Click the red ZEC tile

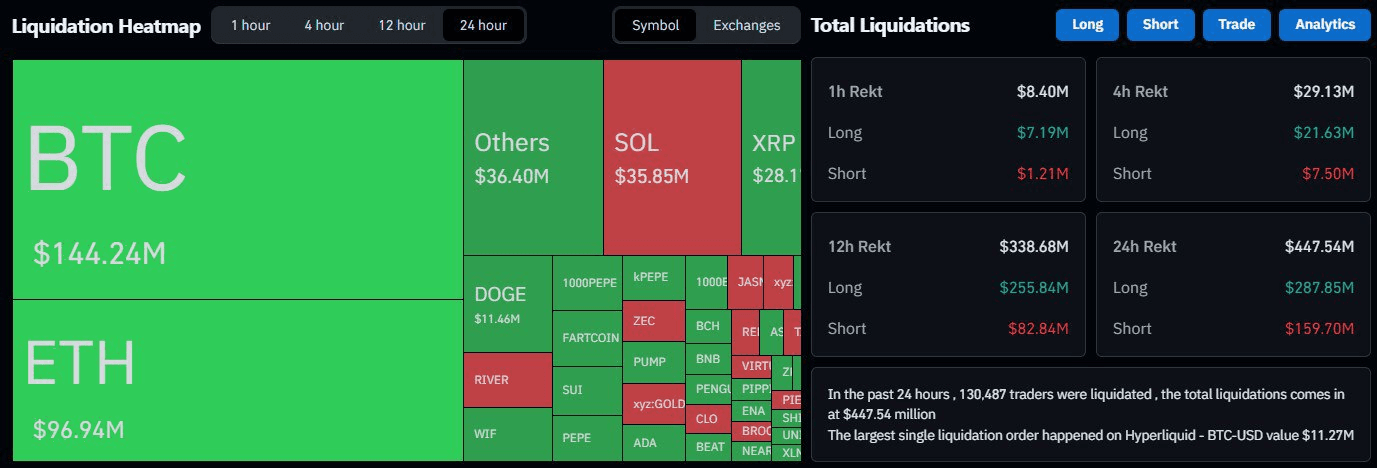pyautogui.click(x=654, y=321)
